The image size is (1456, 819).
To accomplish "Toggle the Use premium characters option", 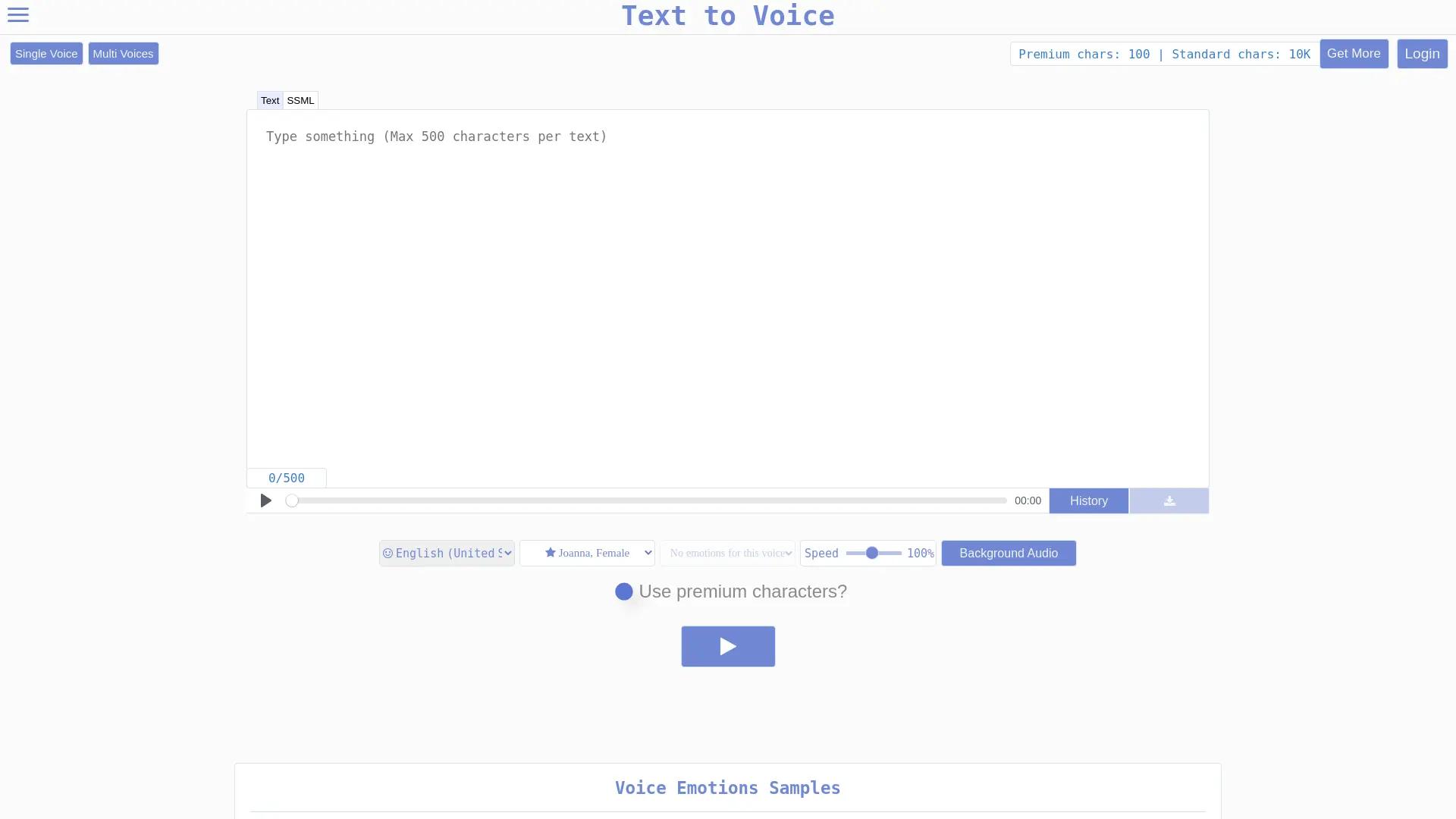I will (624, 591).
